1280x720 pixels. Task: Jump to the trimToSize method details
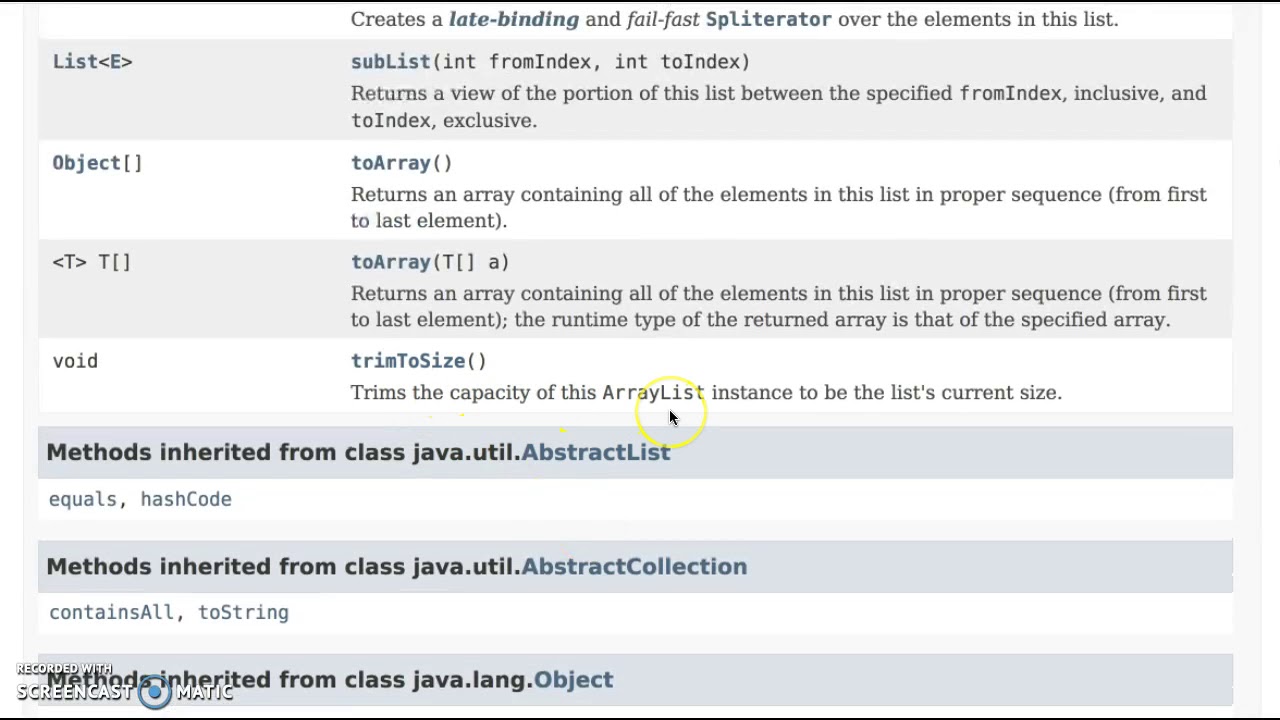point(408,361)
